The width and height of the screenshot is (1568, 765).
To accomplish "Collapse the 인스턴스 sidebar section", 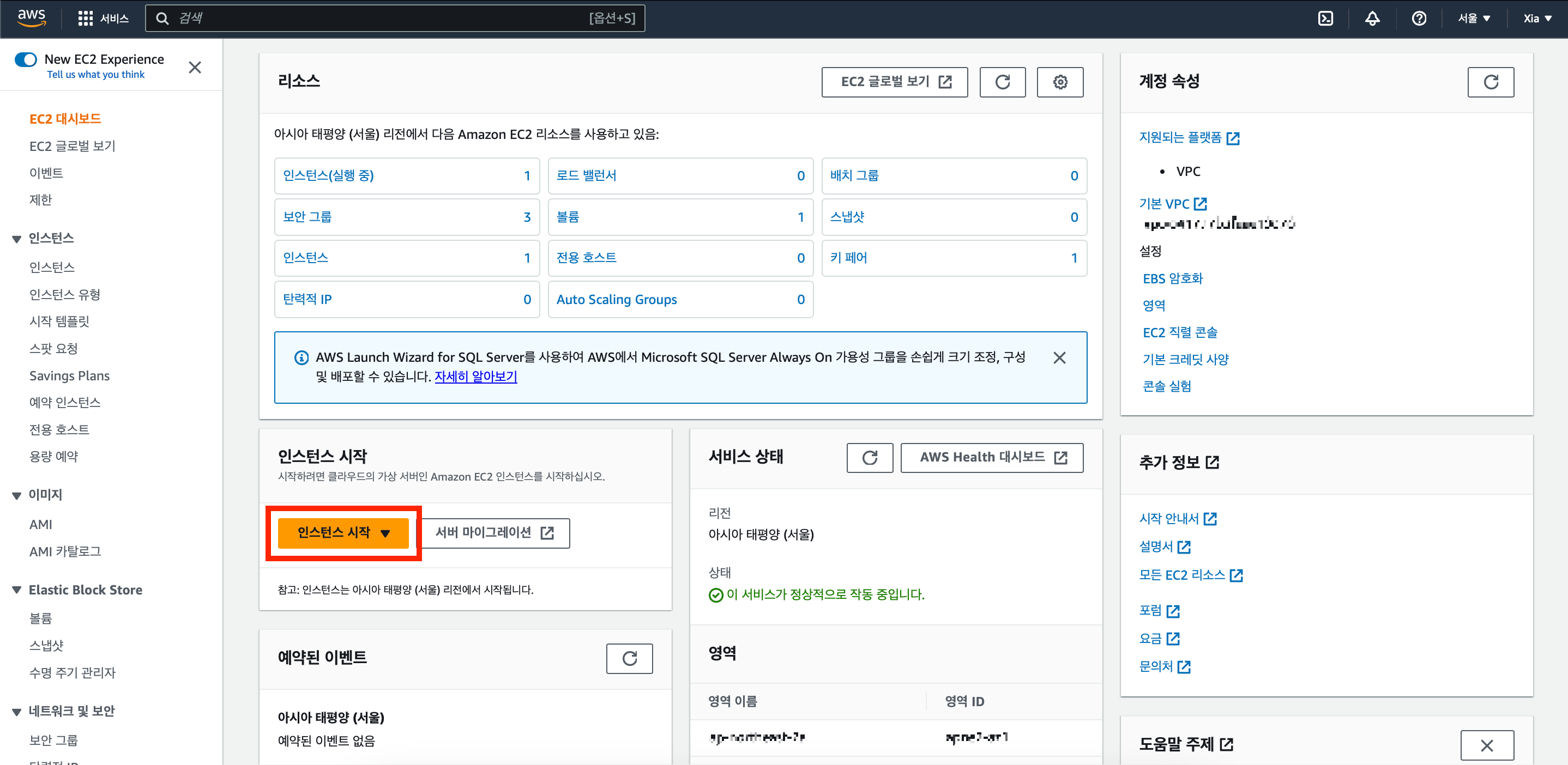I will [x=16, y=238].
